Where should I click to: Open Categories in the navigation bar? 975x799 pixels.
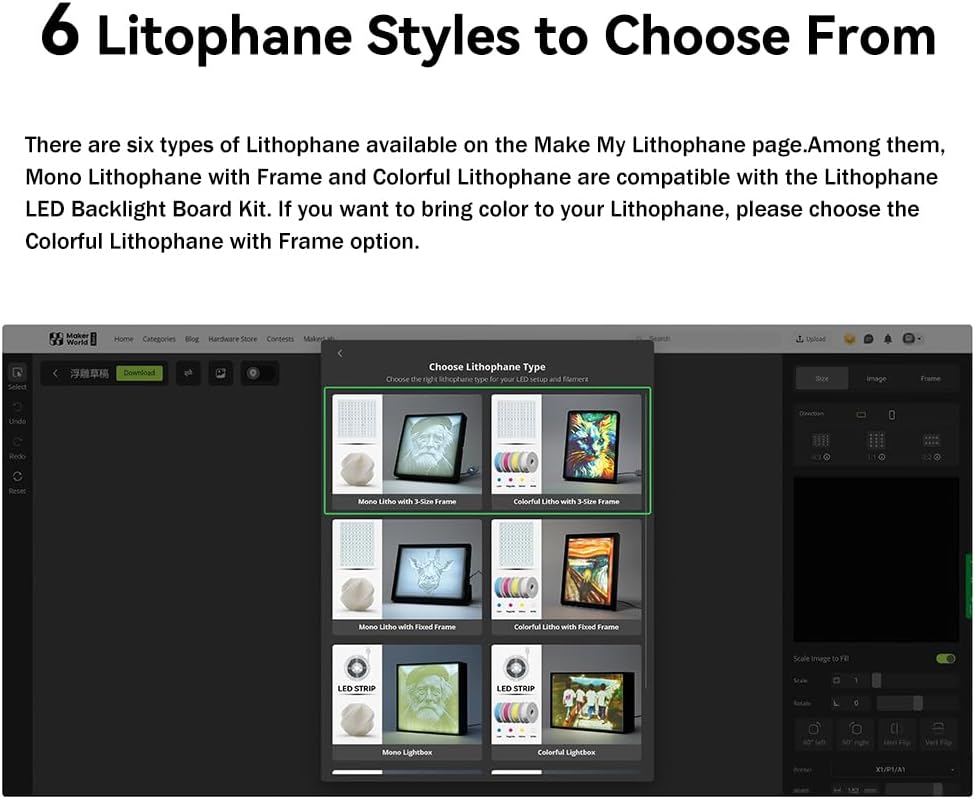coord(159,339)
